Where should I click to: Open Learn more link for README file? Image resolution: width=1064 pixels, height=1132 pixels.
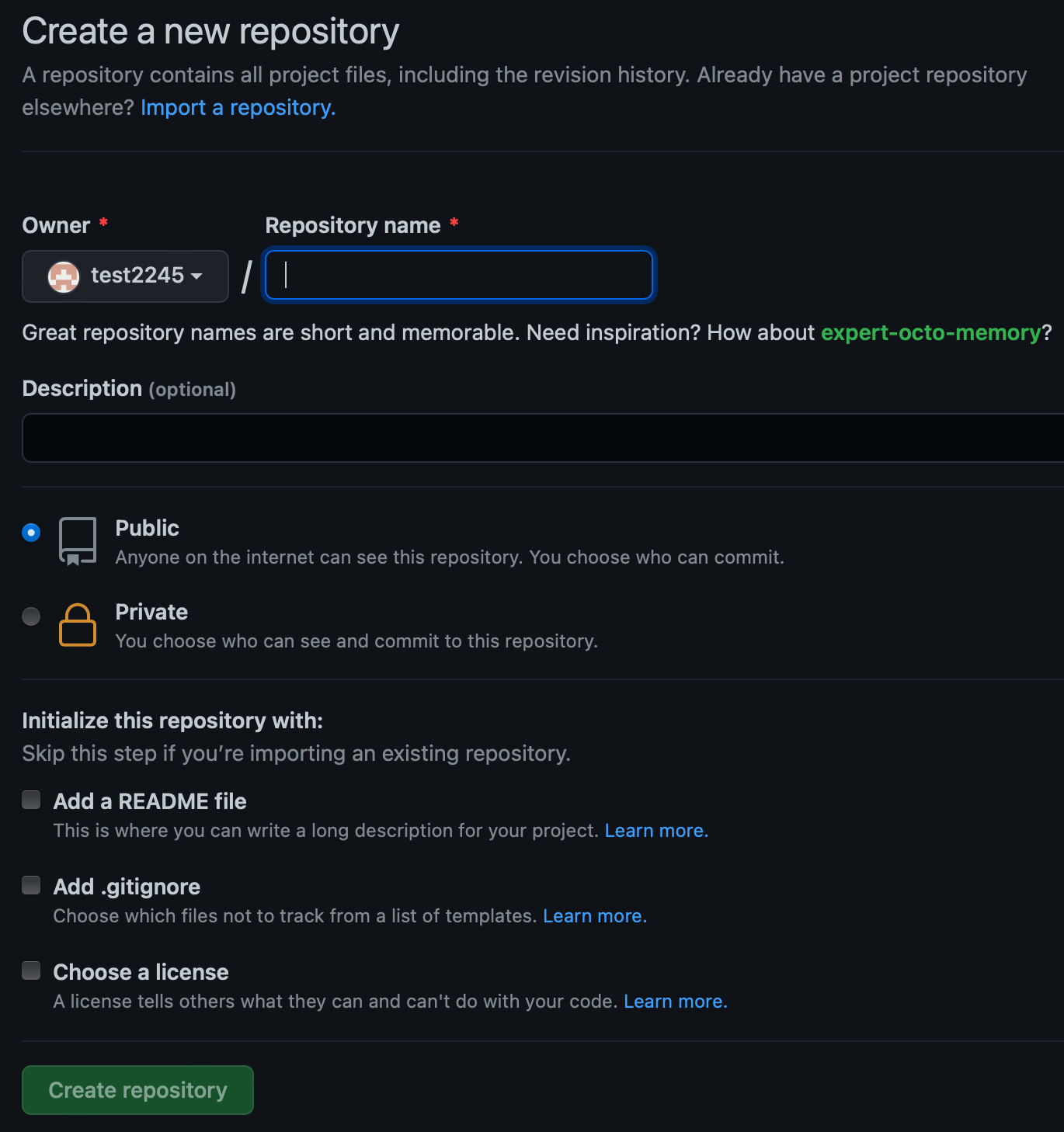(x=656, y=831)
